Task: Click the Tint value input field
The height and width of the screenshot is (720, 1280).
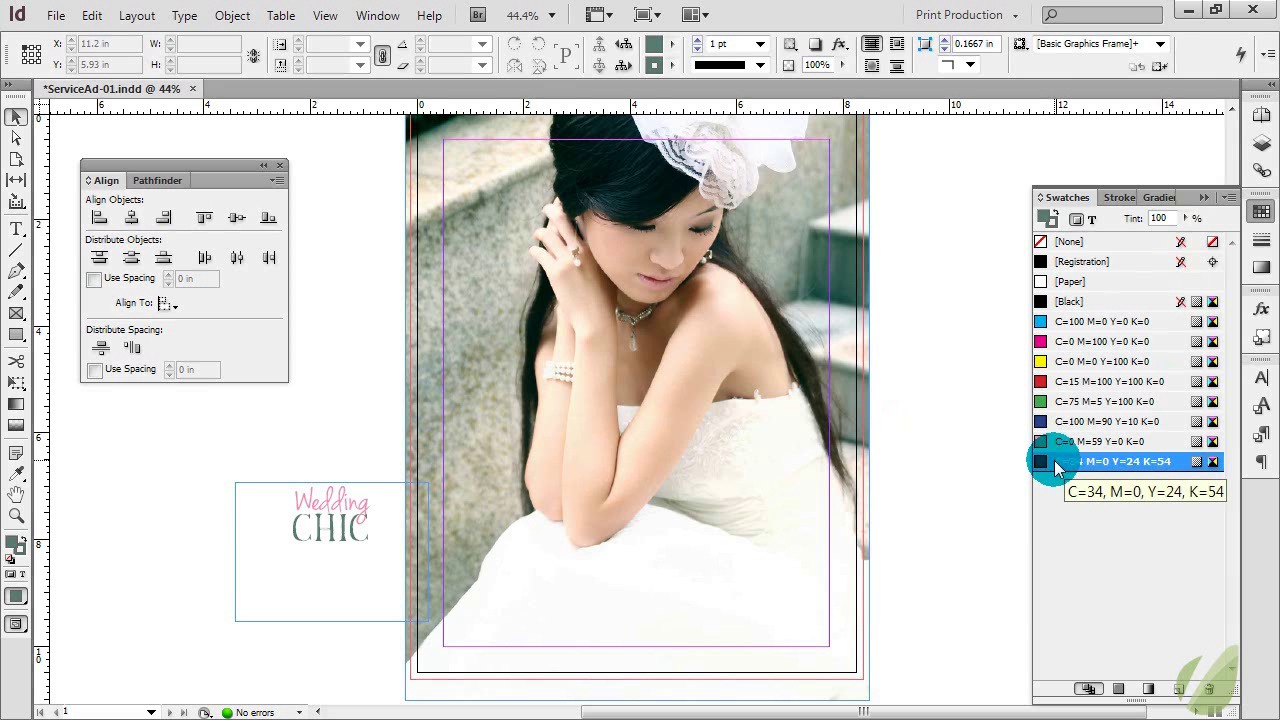Action: click(1160, 219)
